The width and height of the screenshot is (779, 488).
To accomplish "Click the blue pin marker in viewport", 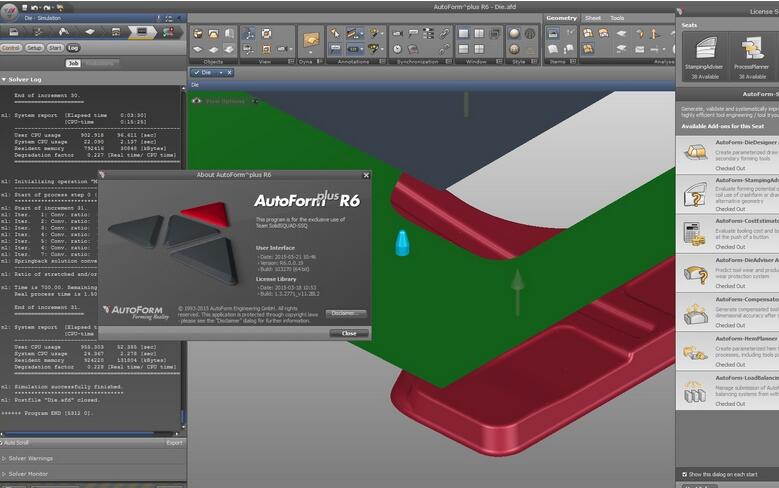I will click(x=402, y=243).
